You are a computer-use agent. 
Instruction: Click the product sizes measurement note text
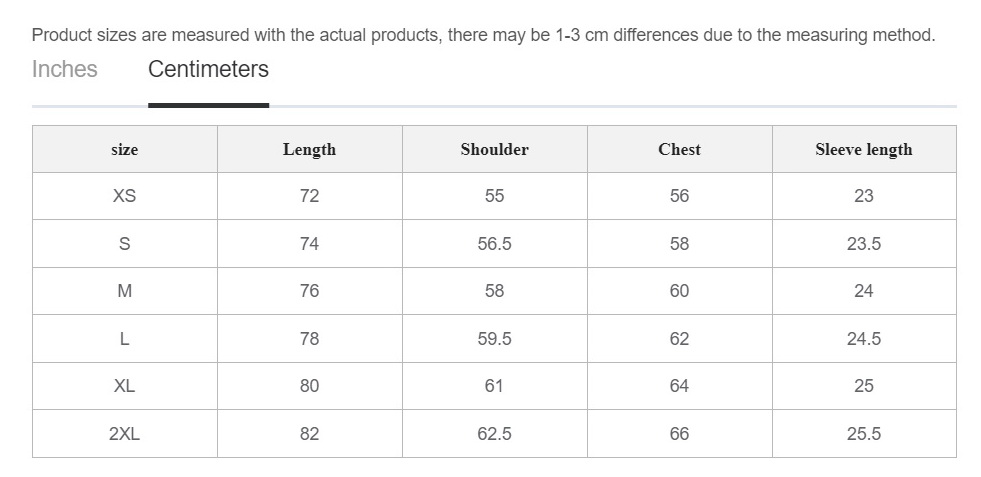pos(484,35)
